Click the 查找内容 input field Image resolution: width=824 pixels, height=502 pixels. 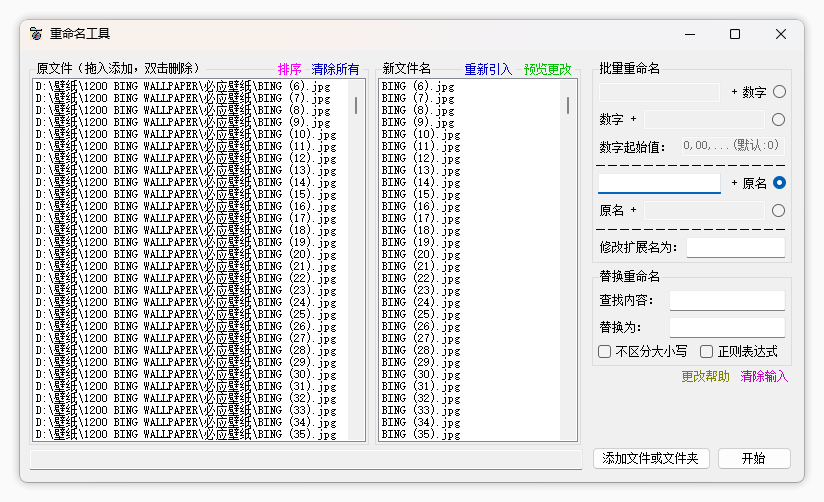click(x=727, y=300)
